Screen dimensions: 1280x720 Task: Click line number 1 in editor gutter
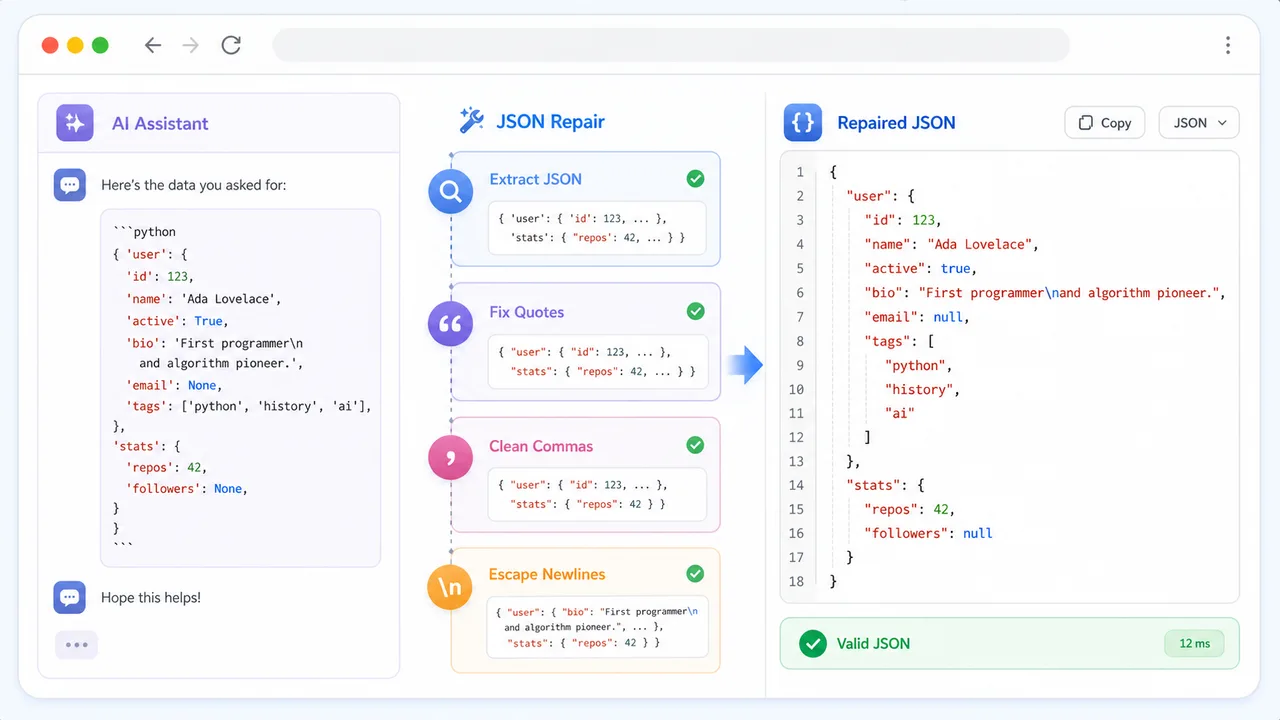(x=799, y=172)
